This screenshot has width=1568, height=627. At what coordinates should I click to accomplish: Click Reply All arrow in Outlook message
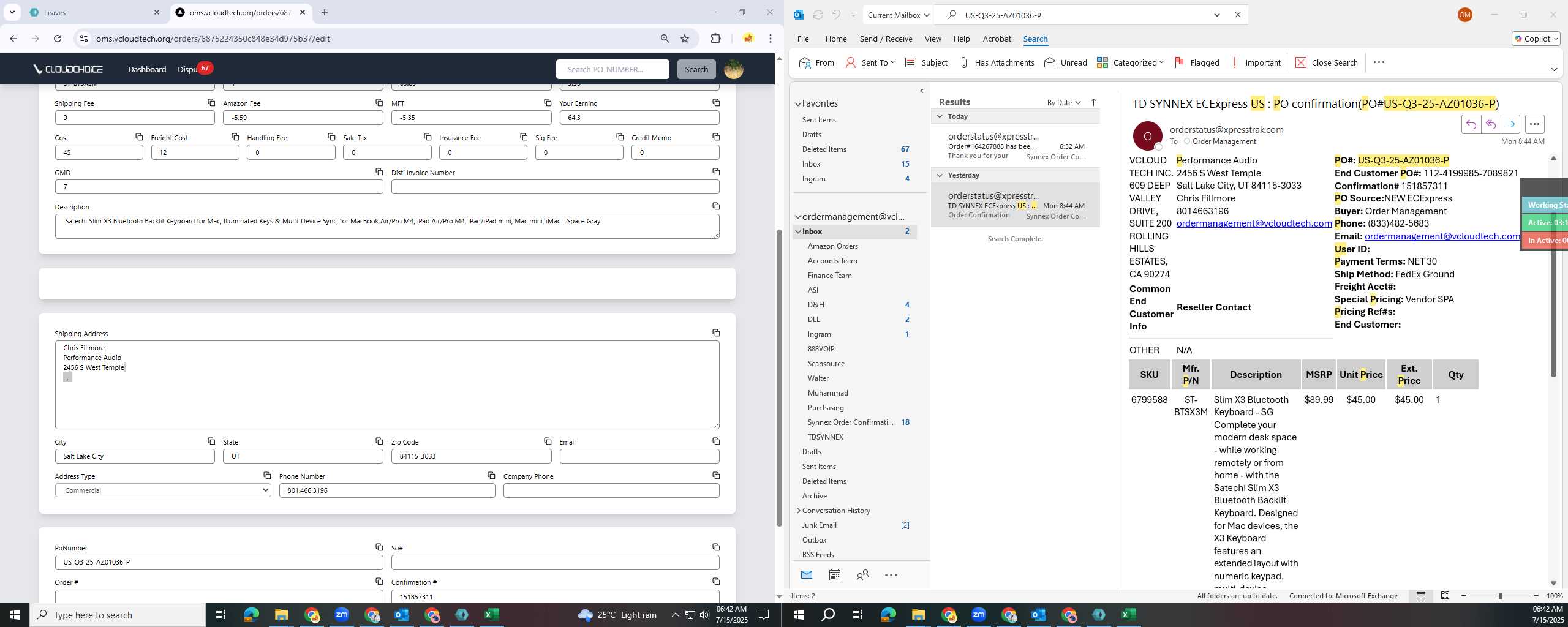point(1491,124)
